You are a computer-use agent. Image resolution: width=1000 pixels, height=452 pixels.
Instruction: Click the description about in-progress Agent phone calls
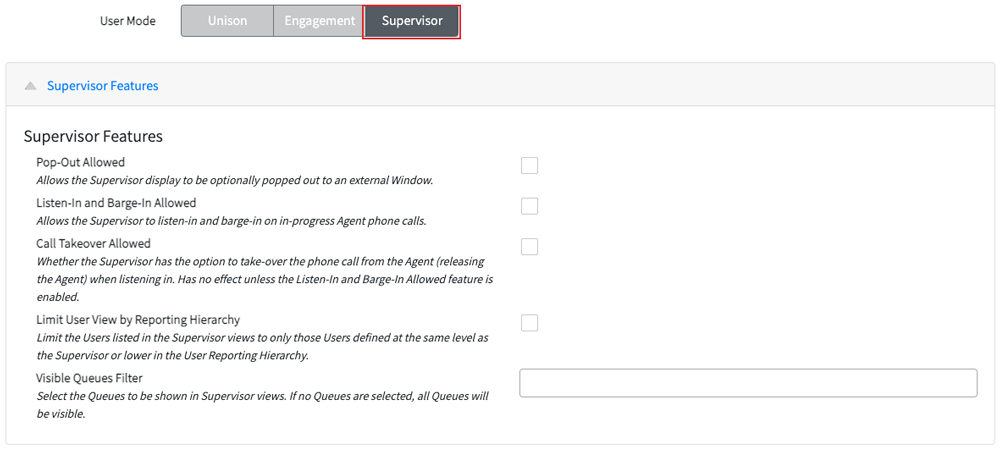tap(231, 221)
